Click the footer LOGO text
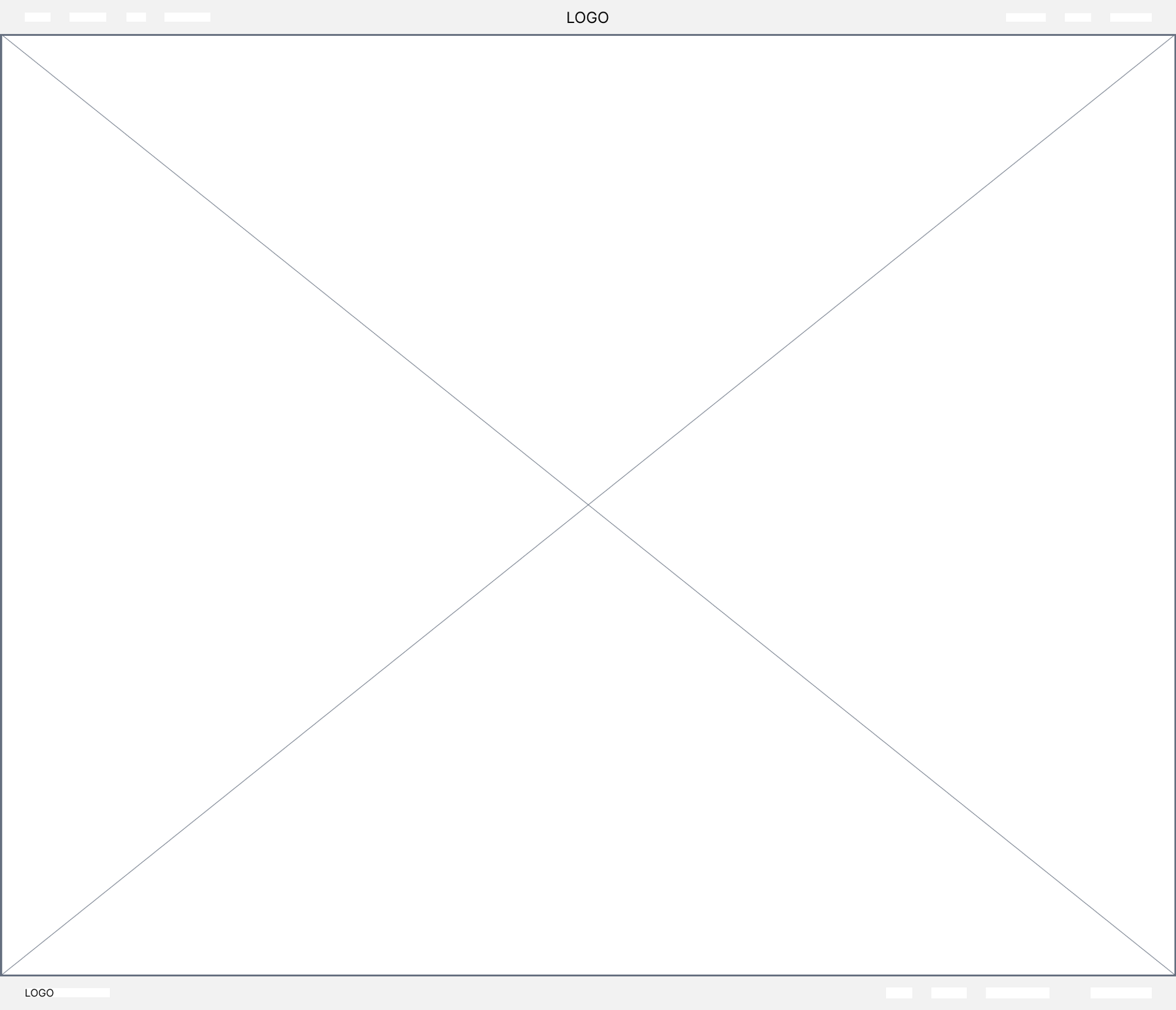Image resolution: width=1176 pixels, height=1010 pixels. point(39,993)
